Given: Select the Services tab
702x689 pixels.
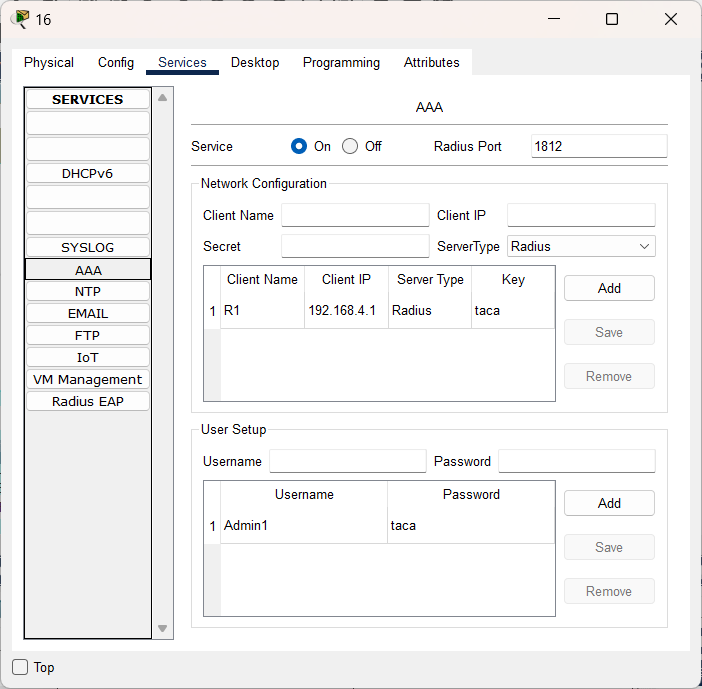Looking at the screenshot, I should point(182,62).
